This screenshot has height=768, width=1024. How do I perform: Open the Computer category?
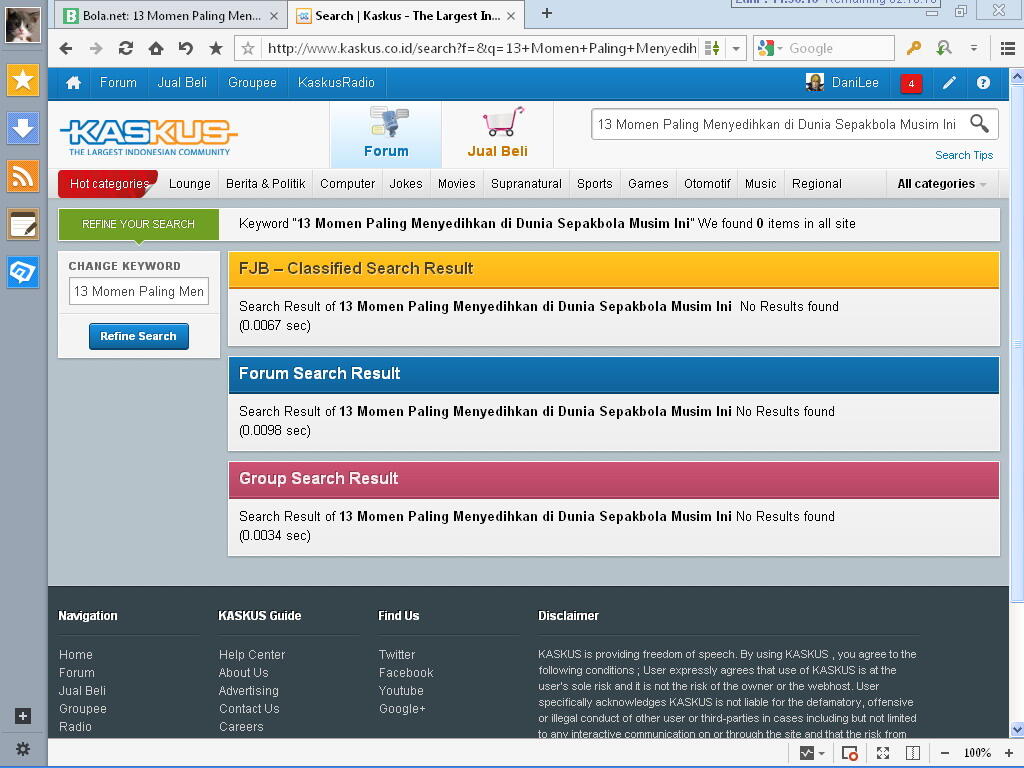point(347,184)
